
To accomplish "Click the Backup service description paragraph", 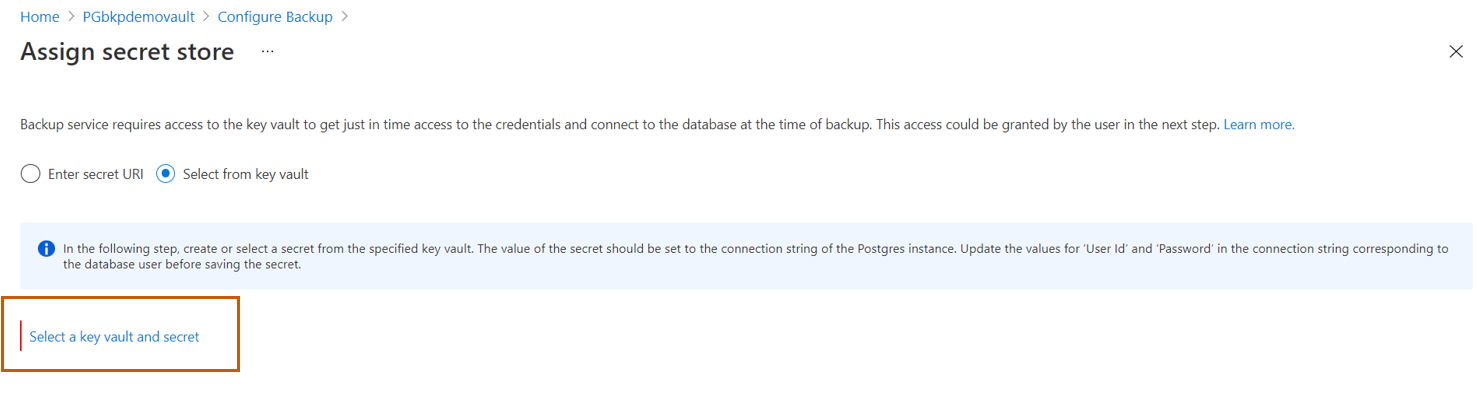I will (600, 125).
